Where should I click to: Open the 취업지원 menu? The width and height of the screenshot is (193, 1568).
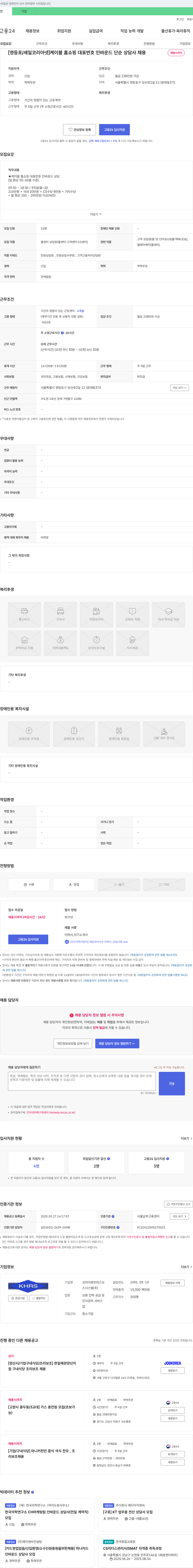[64, 31]
